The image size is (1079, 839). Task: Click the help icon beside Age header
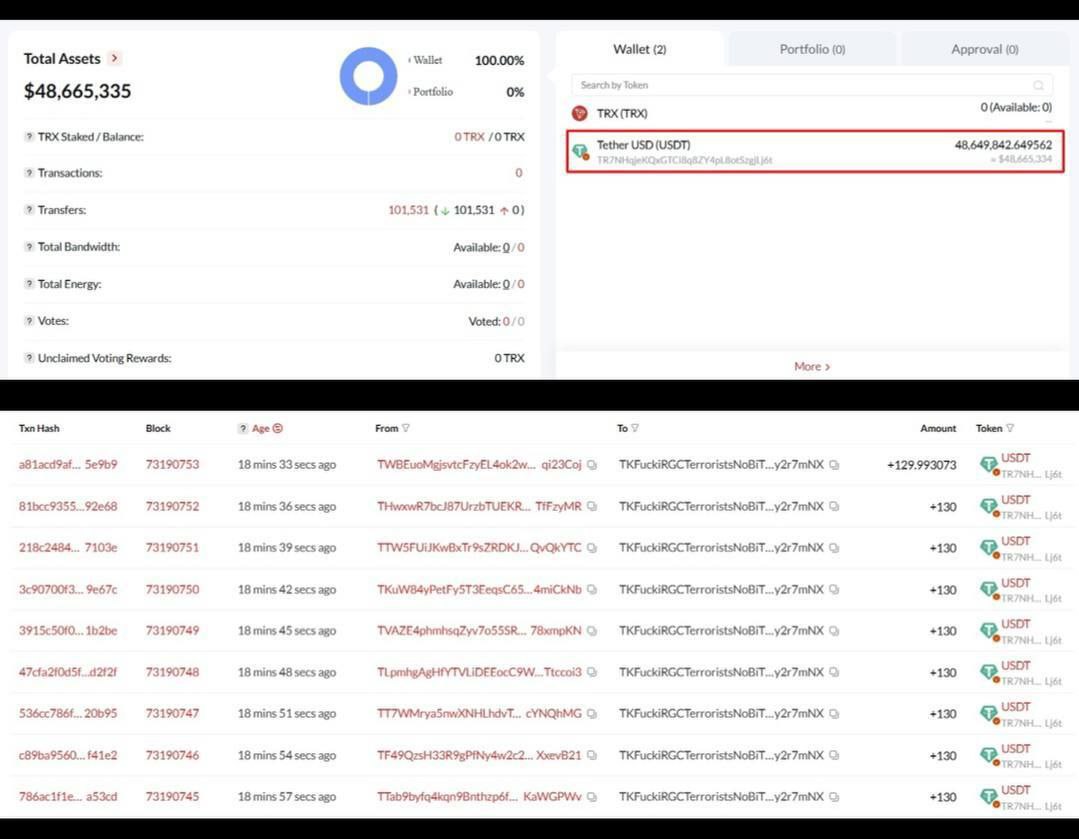[243, 428]
